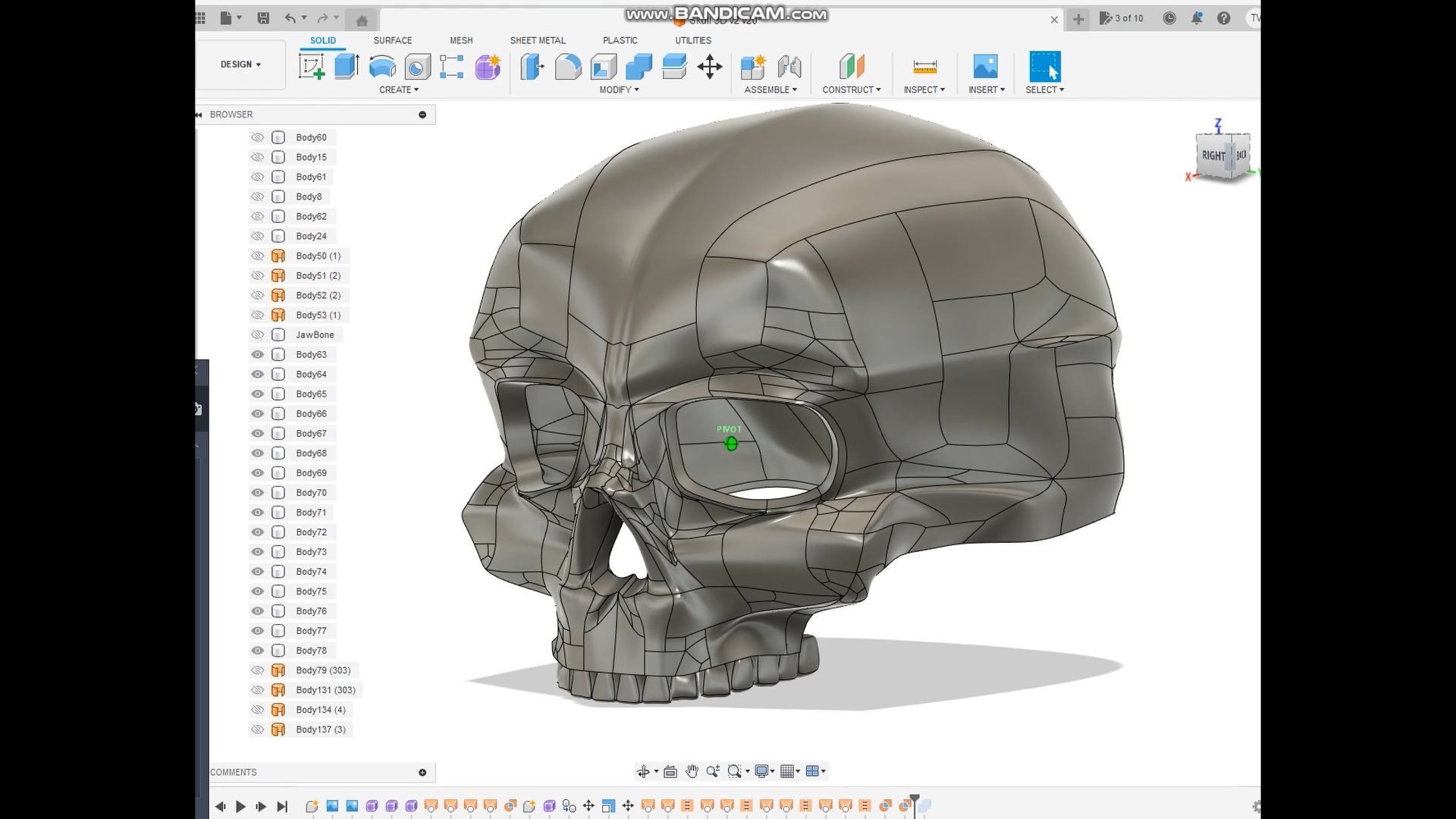Click the Browser panel collapse arrow
This screenshot has width=1456, height=819.
[199, 113]
